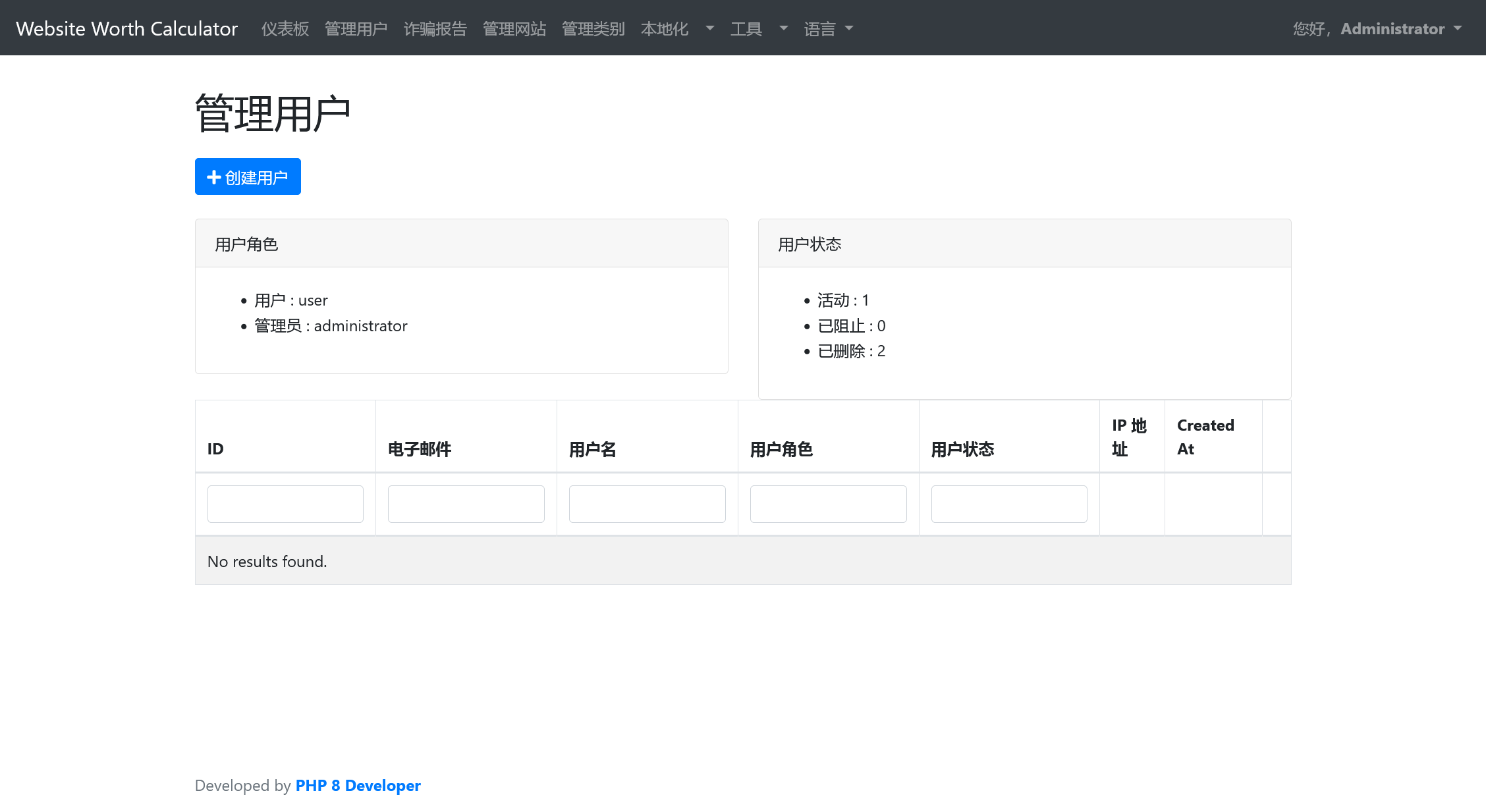Open the 诈骗报告 page
The image size is (1486, 812).
coord(435,28)
